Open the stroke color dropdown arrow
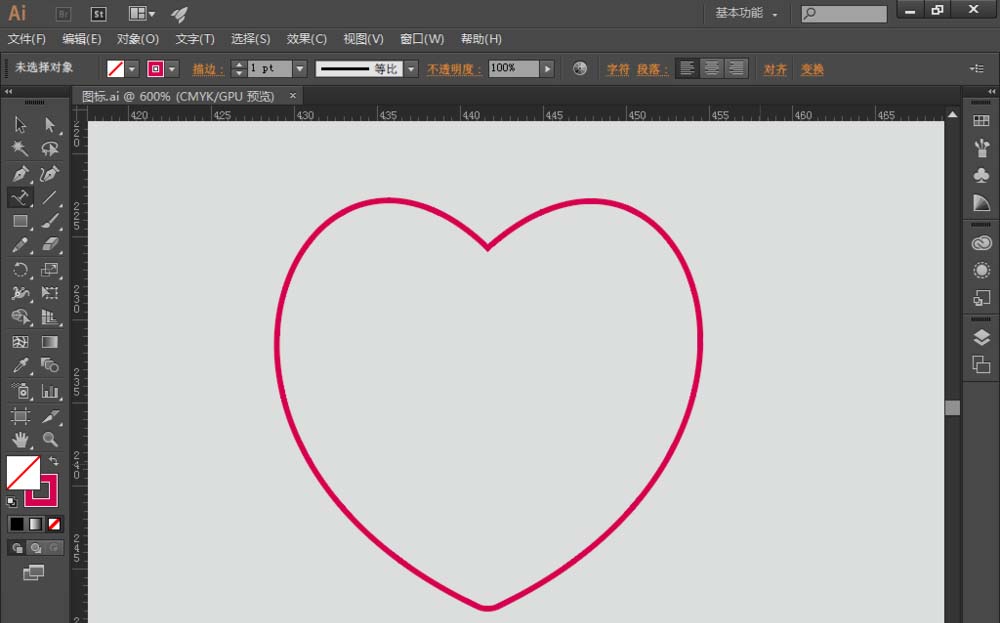Viewport: 1000px width, 623px height. 172,69
